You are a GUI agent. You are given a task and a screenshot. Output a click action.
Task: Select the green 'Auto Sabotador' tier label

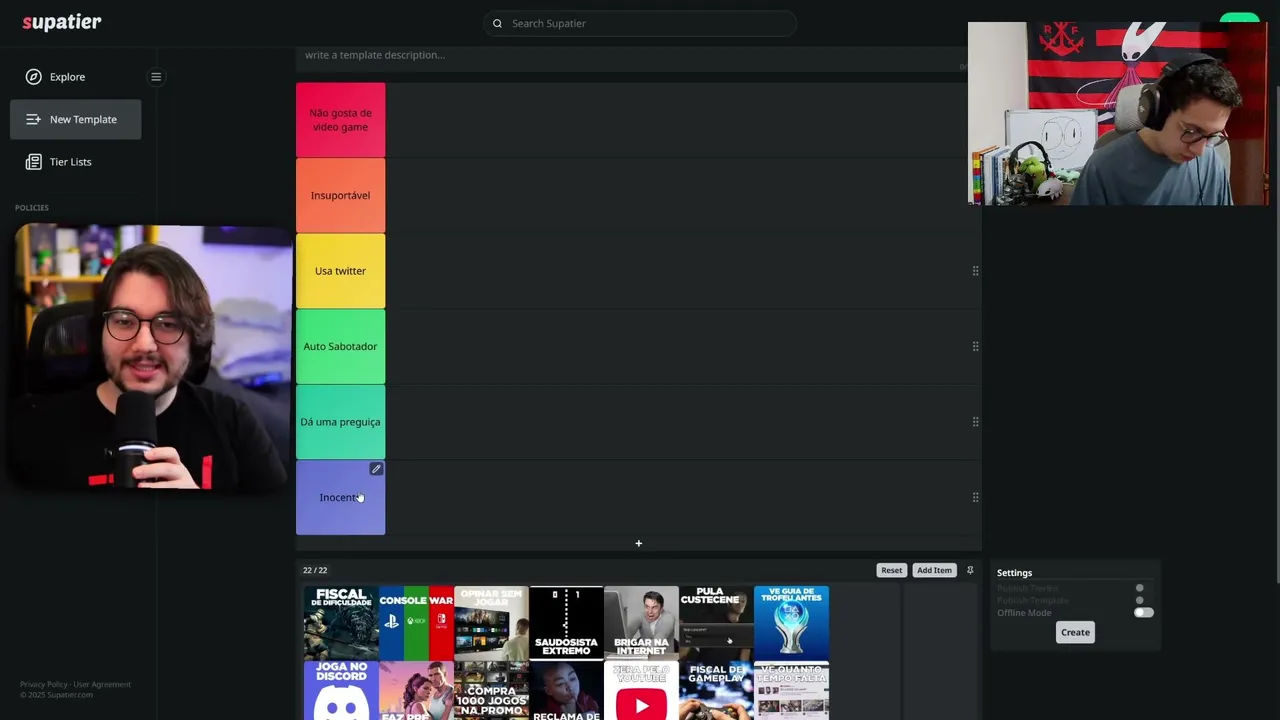[x=340, y=346]
